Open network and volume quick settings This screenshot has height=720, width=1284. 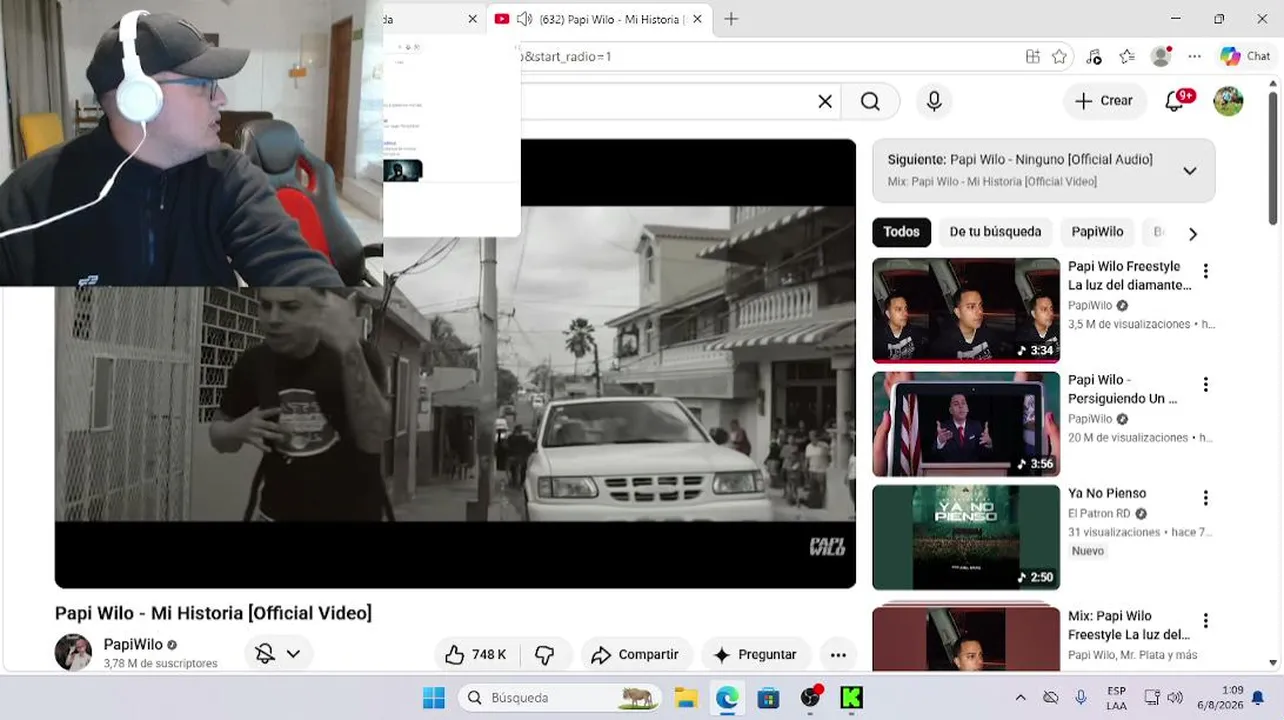click(1163, 697)
